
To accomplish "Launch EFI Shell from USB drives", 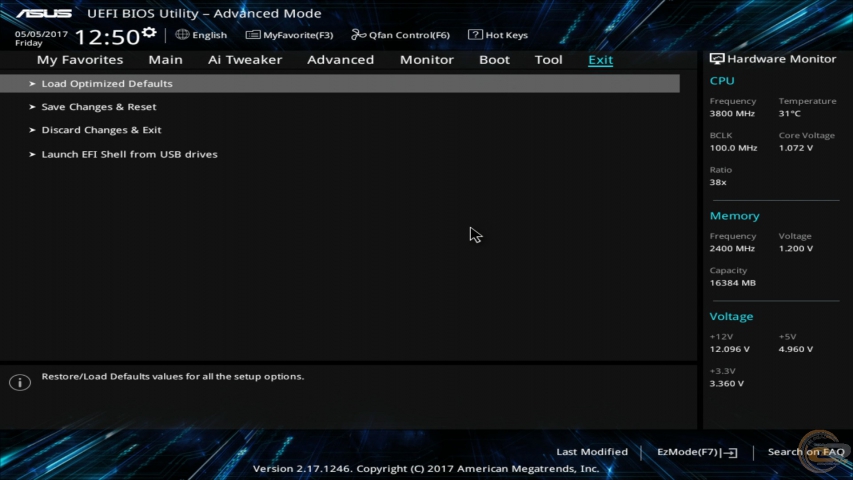I will [x=129, y=155].
